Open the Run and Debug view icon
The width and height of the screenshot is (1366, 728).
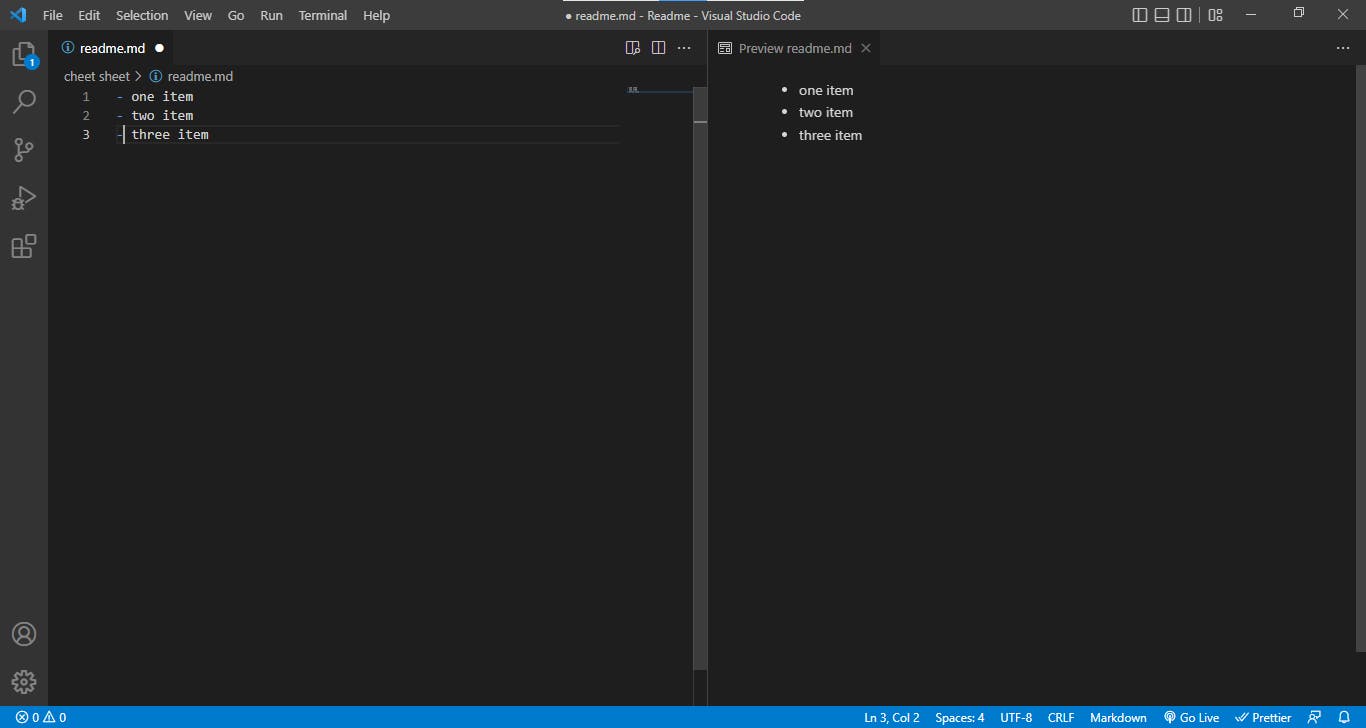(24, 198)
